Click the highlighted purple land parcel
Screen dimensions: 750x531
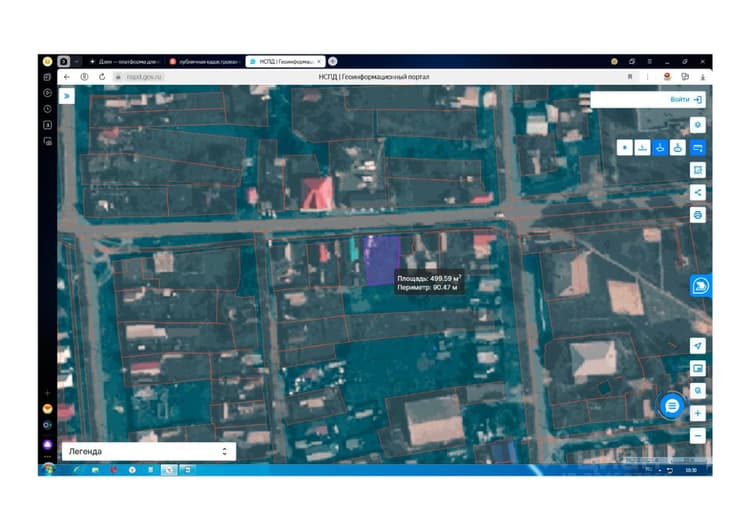click(381, 260)
